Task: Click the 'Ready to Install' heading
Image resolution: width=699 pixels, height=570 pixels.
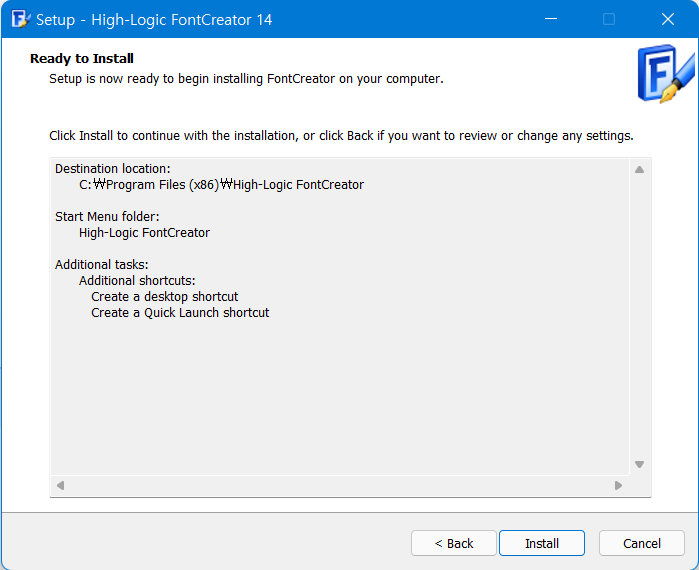Action: click(x=82, y=58)
